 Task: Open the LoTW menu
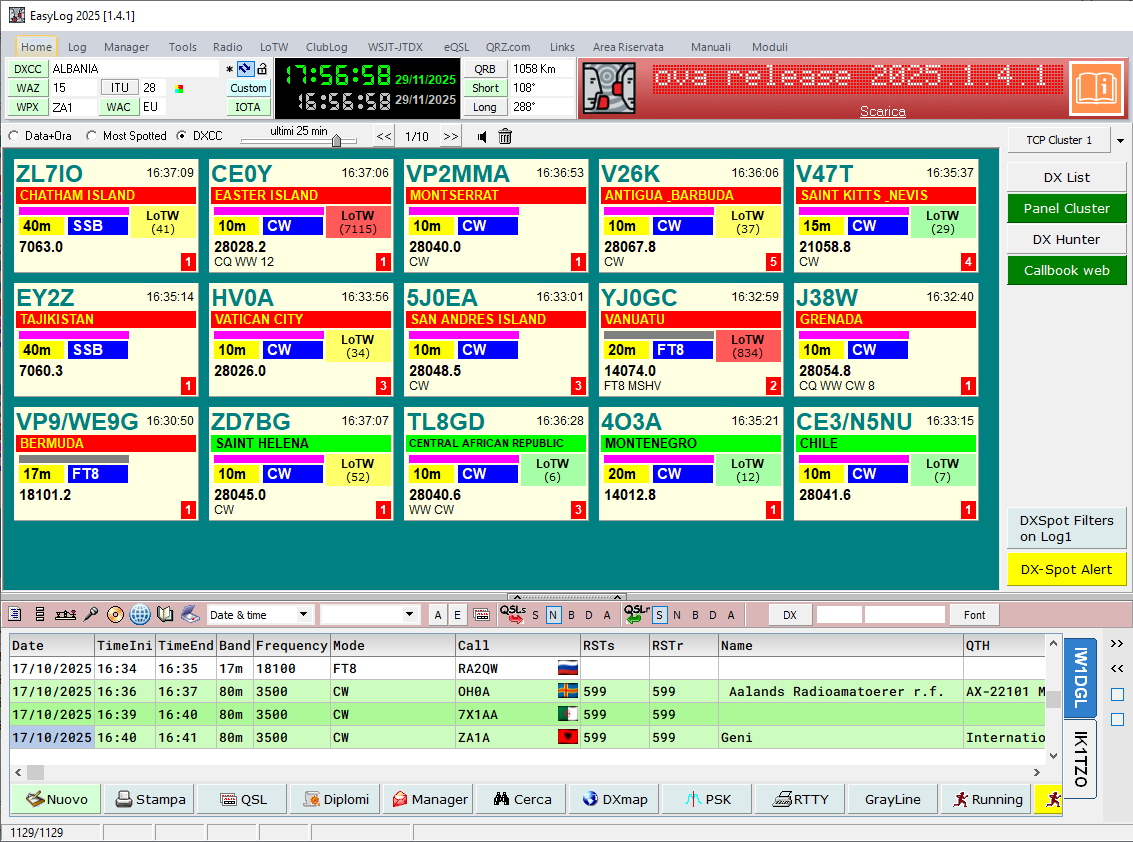point(274,47)
